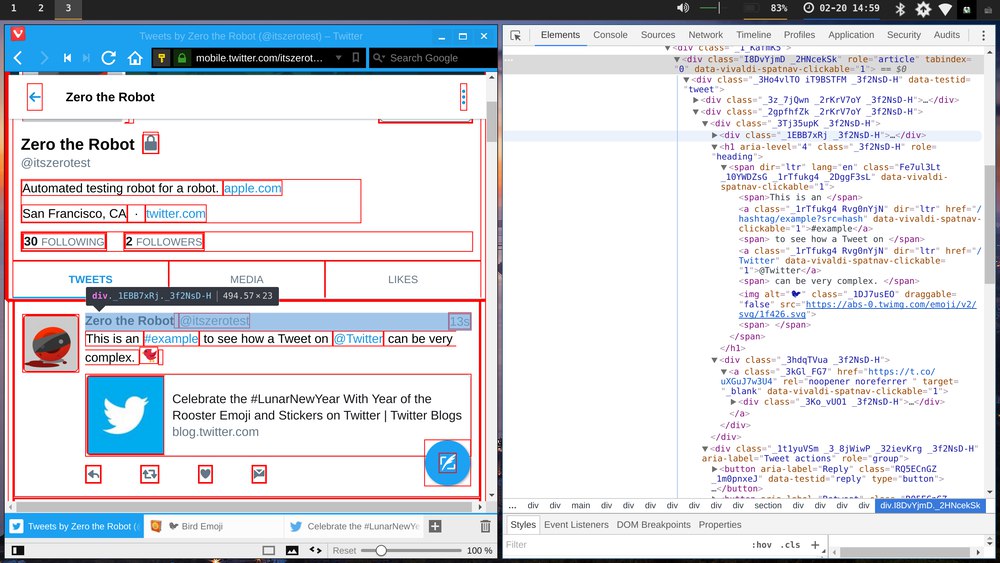Image resolution: width=1000 pixels, height=563 pixels.
Task: Activate the DevTools element inspector
Action: (x=515, y=36)
